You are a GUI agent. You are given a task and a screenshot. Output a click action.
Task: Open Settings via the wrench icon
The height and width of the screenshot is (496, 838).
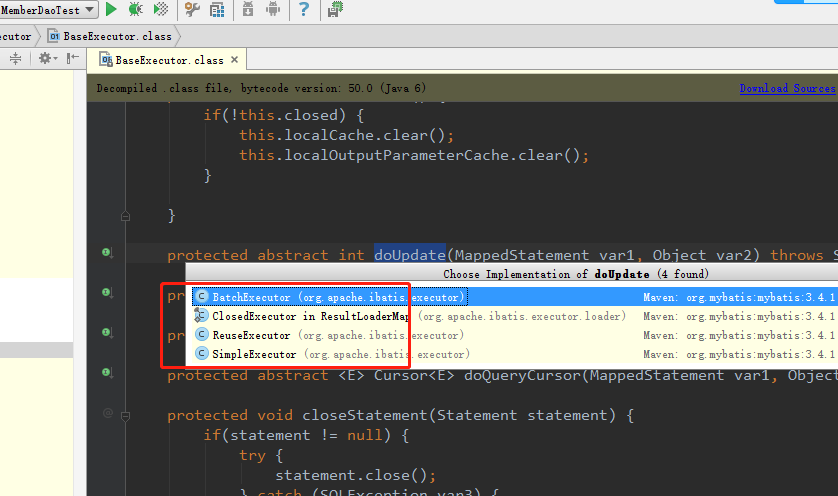pyautogui.click(x=192, y=9)
